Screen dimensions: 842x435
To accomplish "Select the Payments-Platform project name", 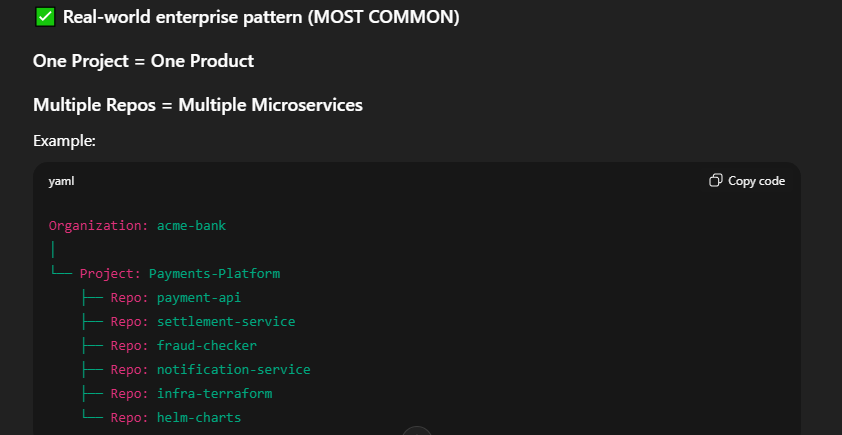I will tap(214, 273).
